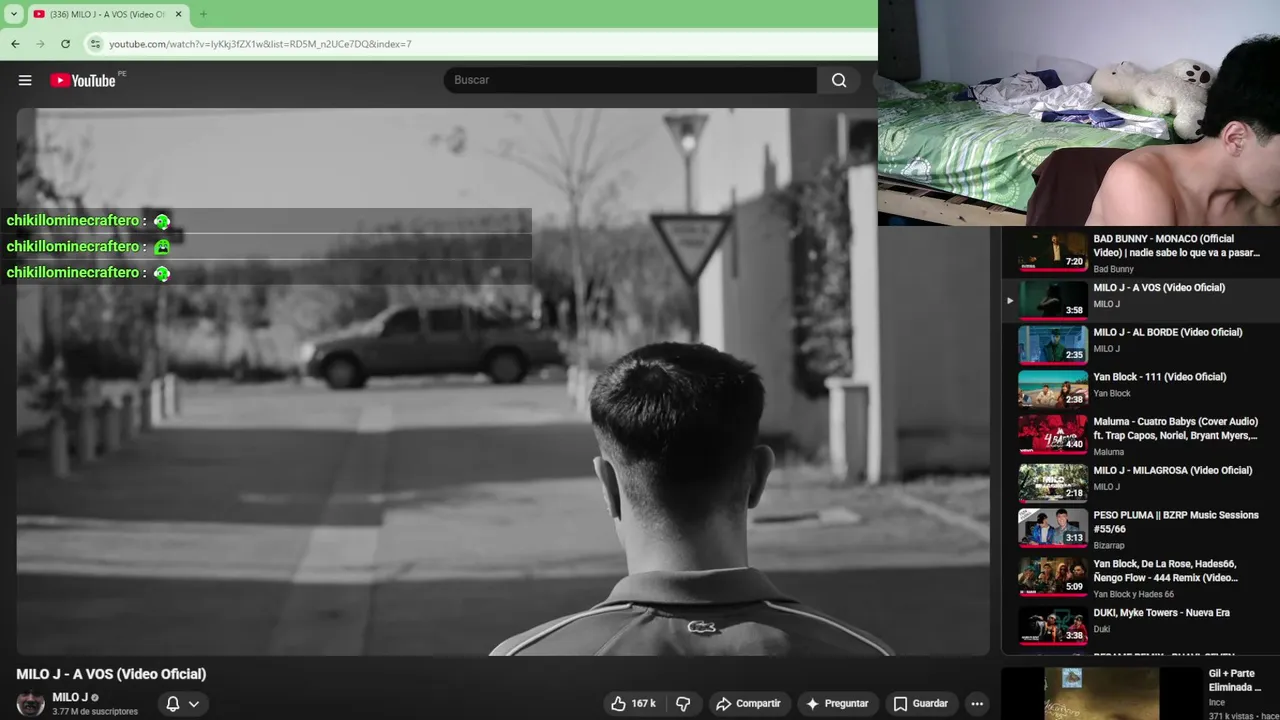This screenshot has height=720, width=1280.
Task: Reload the page with the refresh icon
Action: (65, 44)
